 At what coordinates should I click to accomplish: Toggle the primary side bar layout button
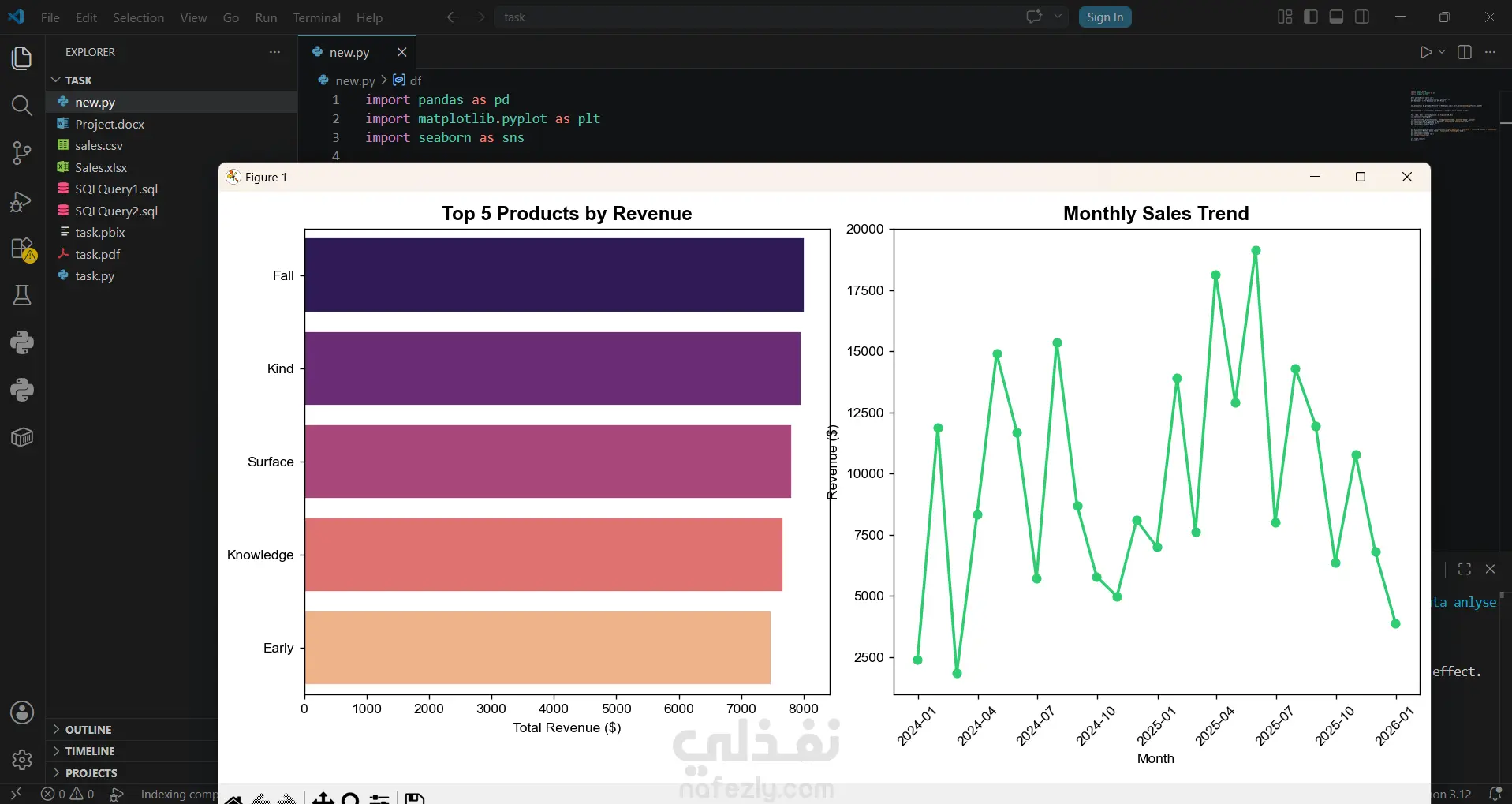click(1311, 17)
